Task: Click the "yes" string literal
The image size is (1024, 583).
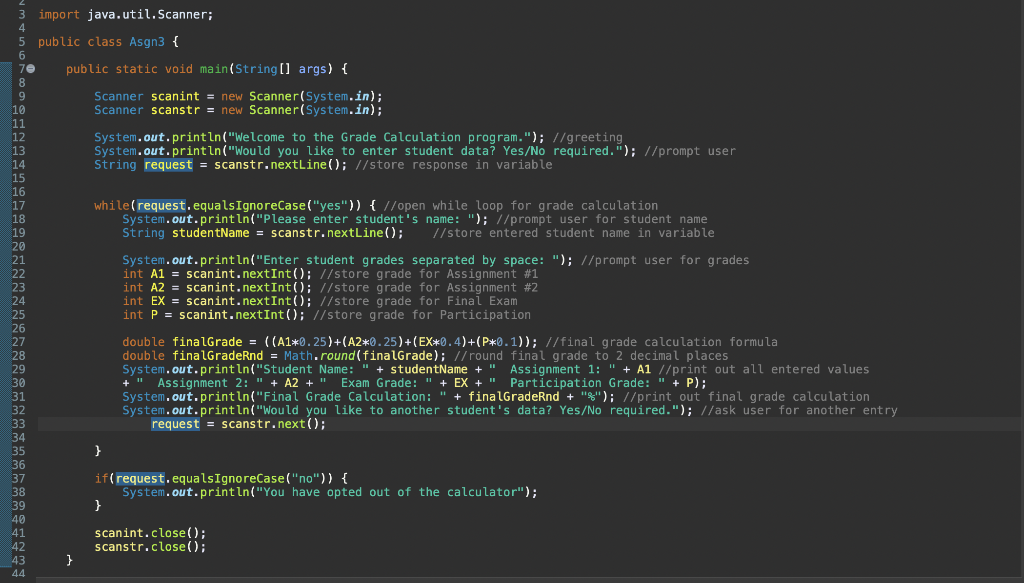Action: click(330, 206)
